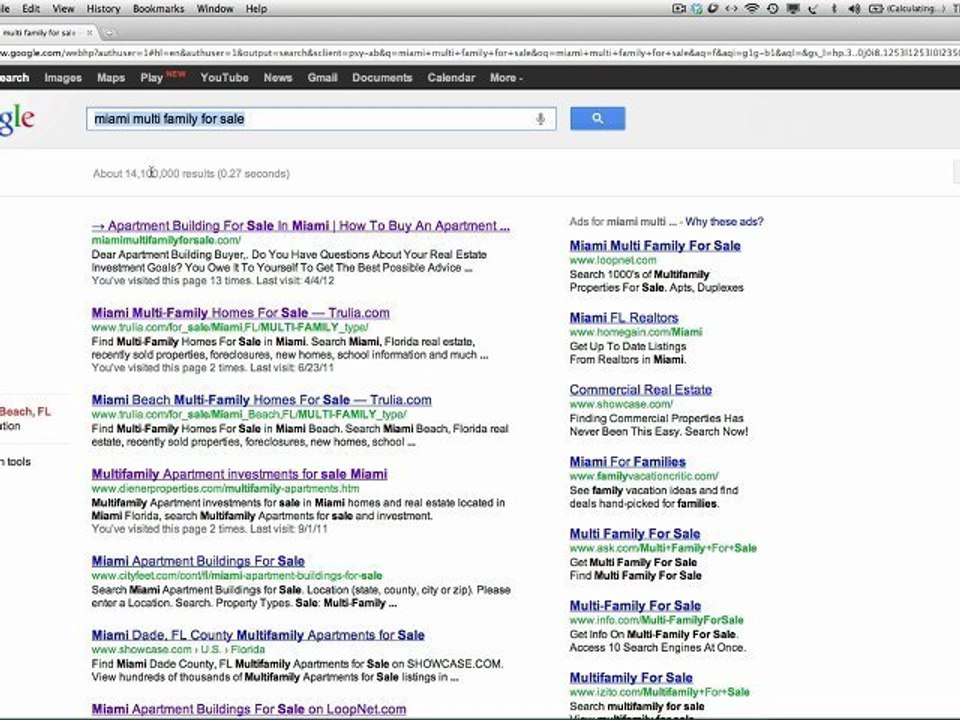Open the 'Commercial Real Estate' ad
The height and width of the screenshot is (720, 960).
tap(640, 389)
